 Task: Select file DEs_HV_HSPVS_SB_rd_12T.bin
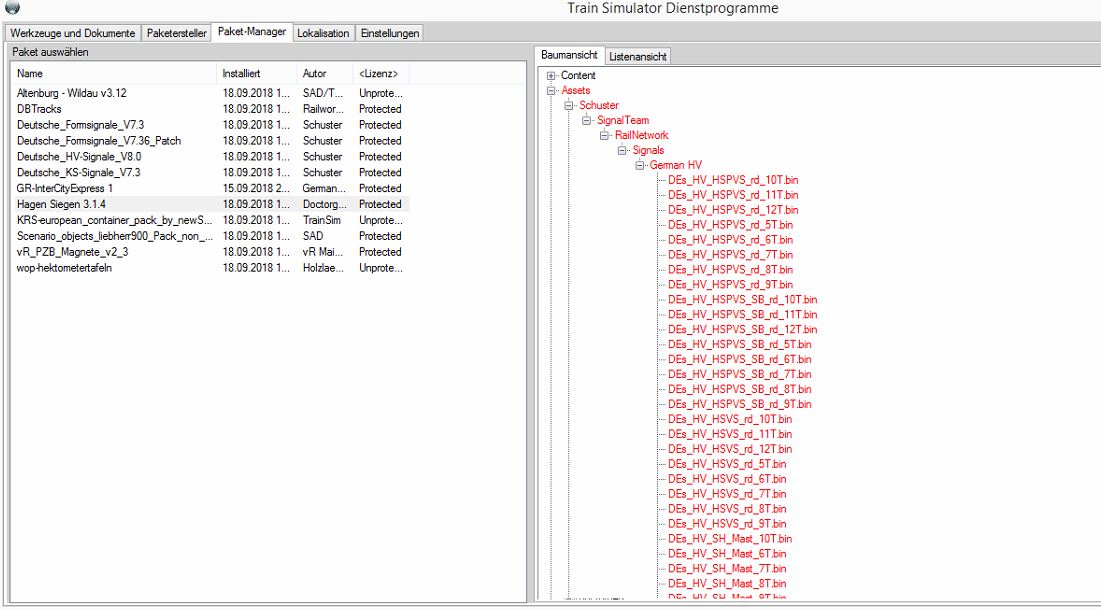pos(743,329)
